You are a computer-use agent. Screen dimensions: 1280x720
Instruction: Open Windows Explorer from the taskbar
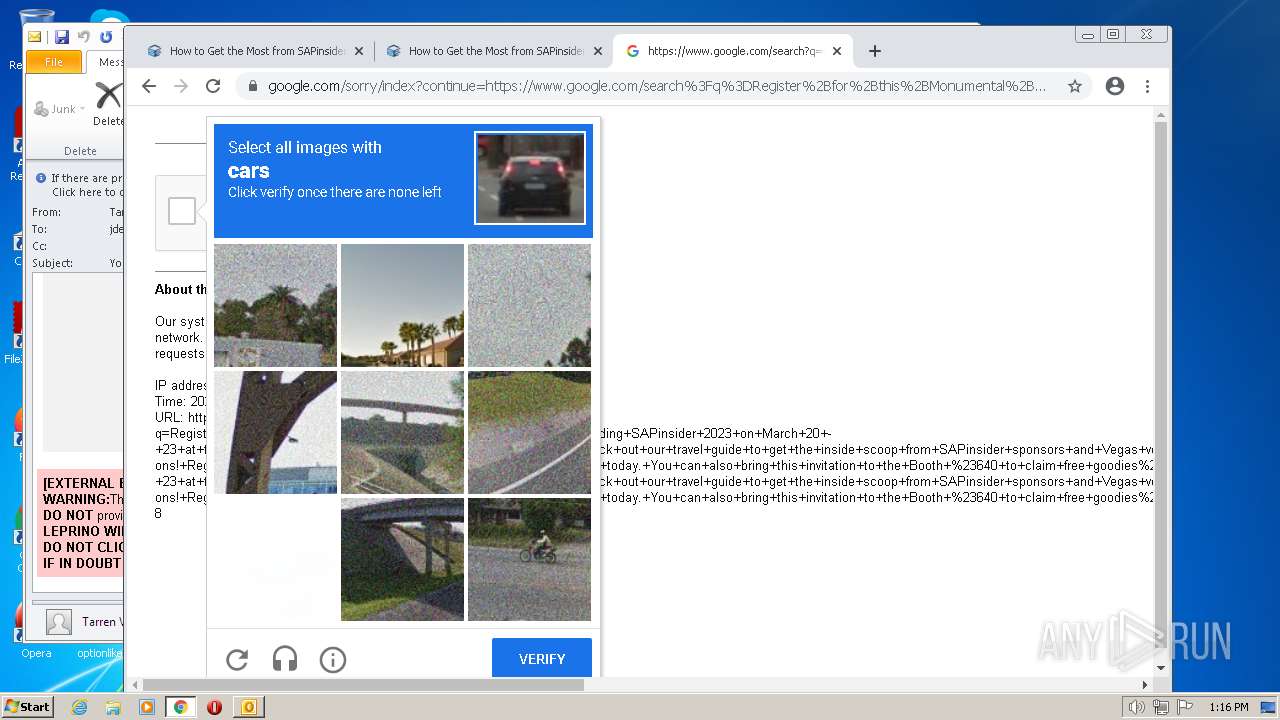[113, 707]
